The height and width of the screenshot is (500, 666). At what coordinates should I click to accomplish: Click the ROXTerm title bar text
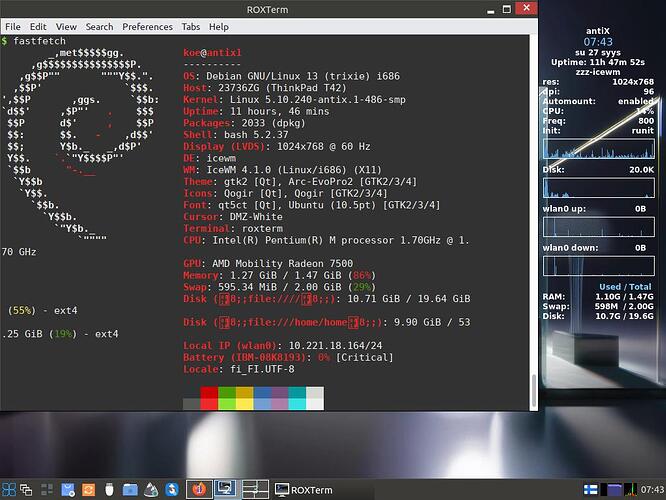pos(268,9)
